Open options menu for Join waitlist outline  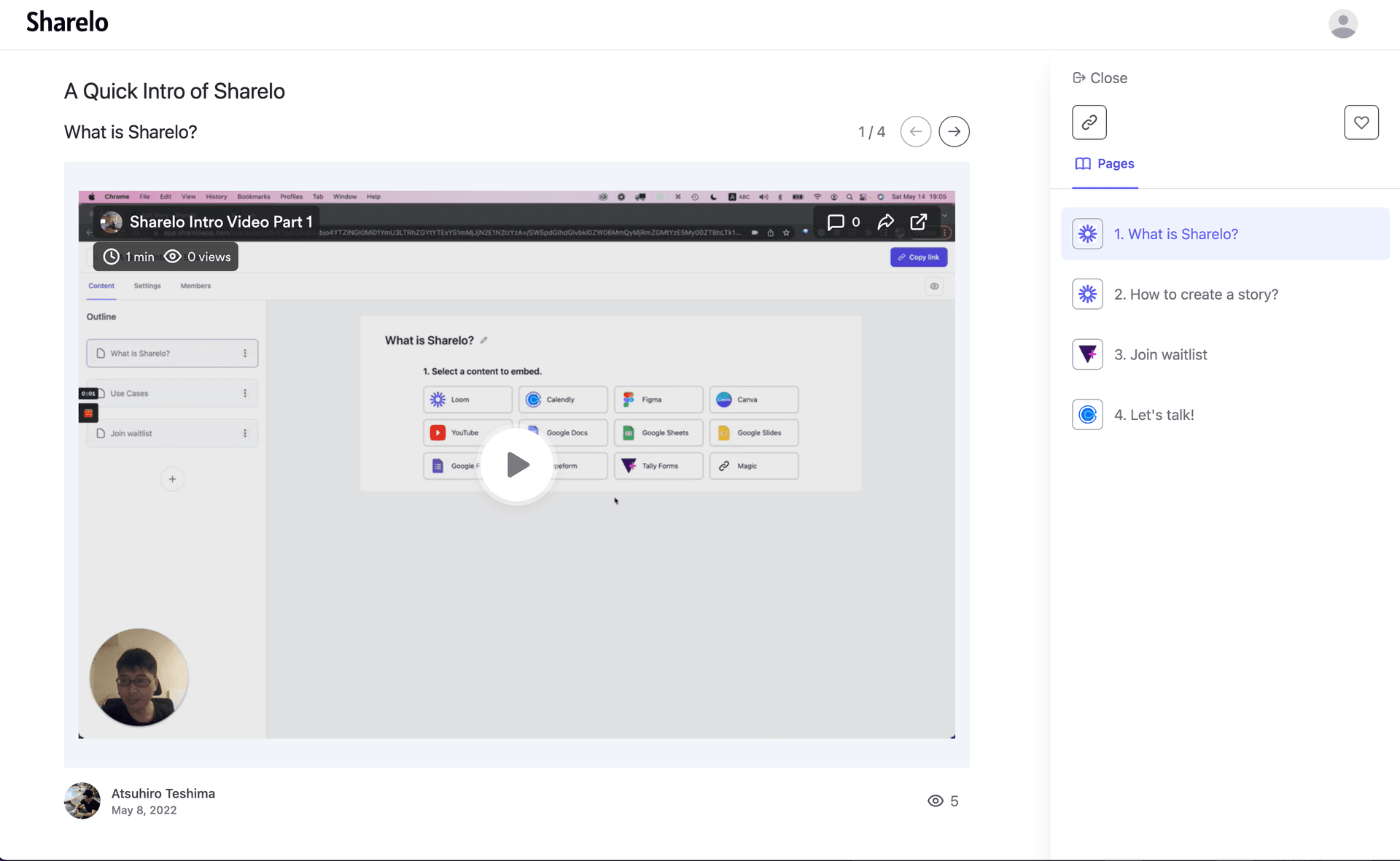(245, 434)
